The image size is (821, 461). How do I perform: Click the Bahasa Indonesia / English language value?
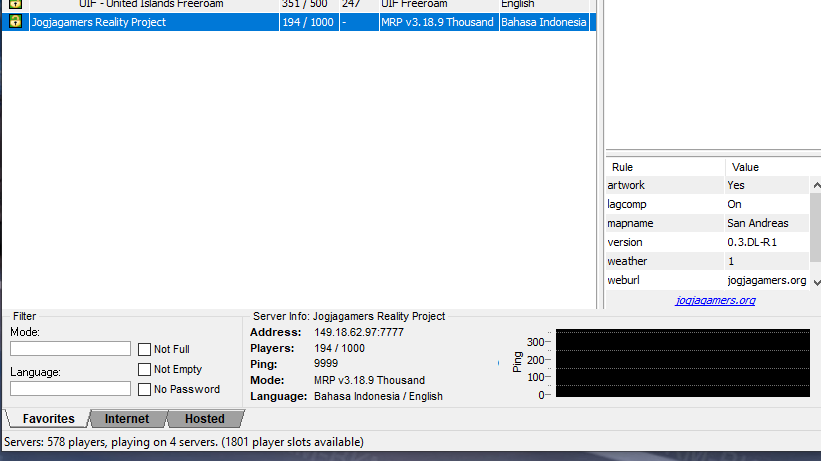pos(378,396)
